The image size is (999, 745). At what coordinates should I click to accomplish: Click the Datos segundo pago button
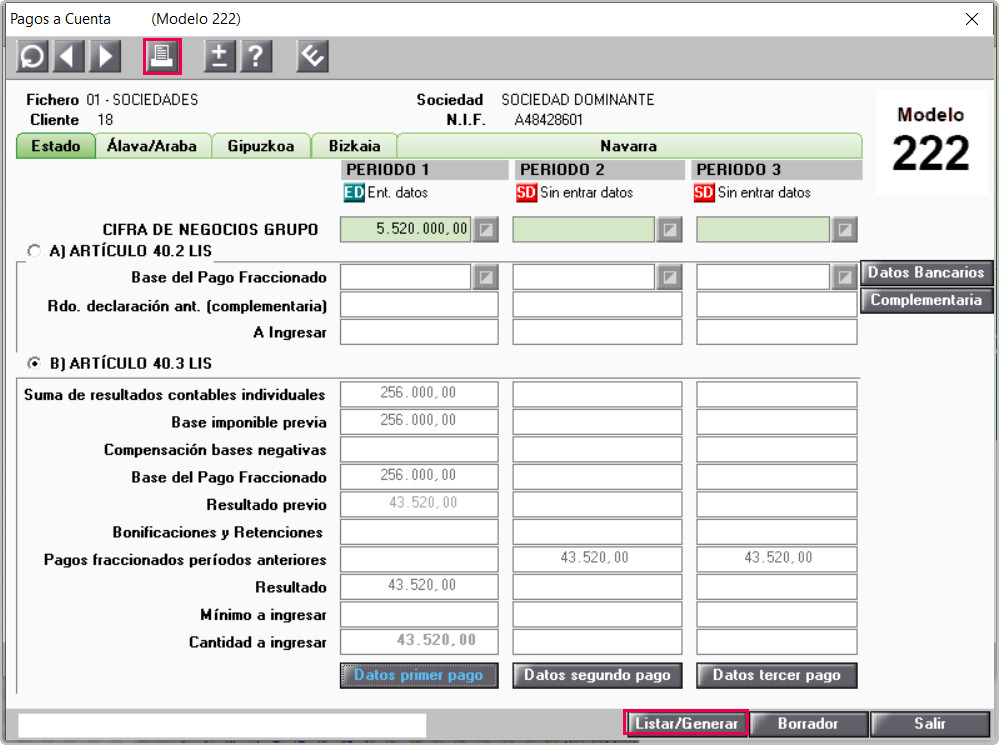coord(597,676)
